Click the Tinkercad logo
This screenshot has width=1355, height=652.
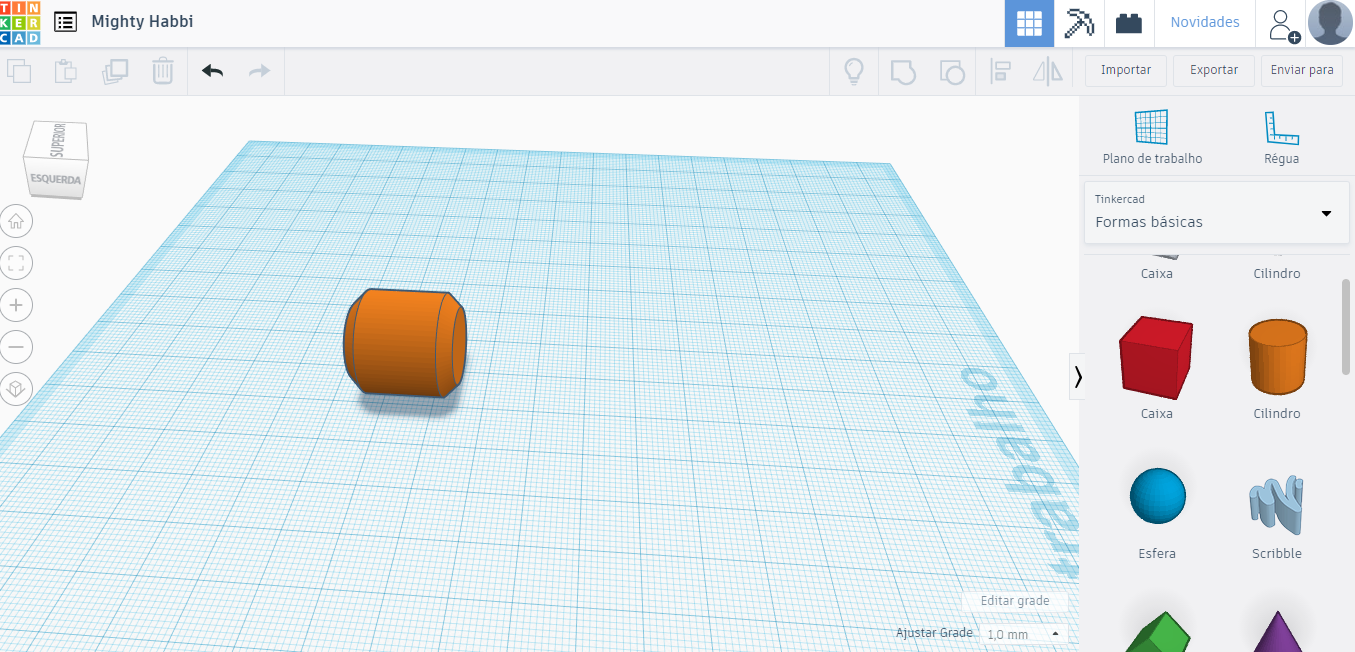pyautogui.click(x=20, y=22)
